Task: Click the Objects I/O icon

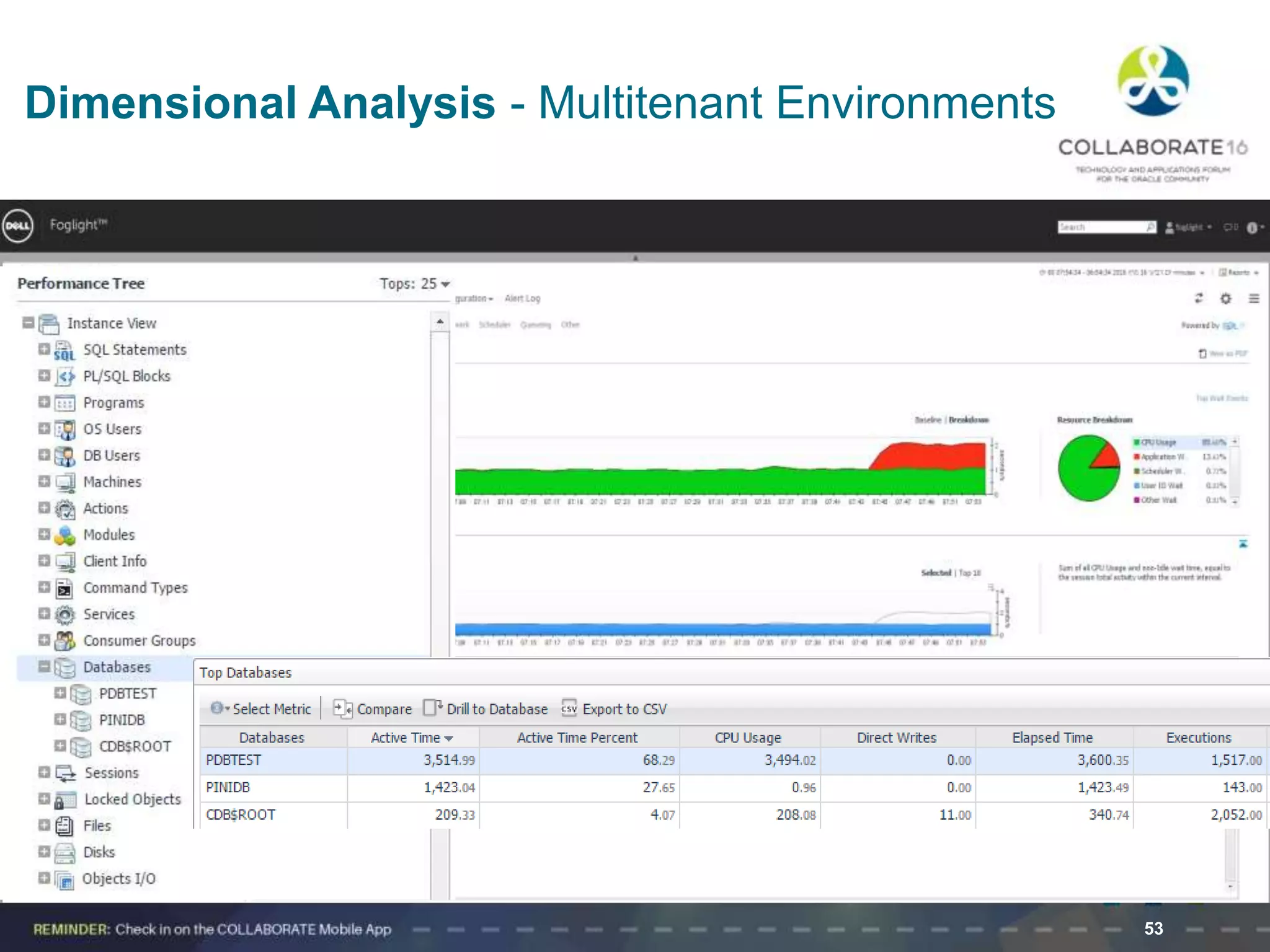Action: click(64, 879)
